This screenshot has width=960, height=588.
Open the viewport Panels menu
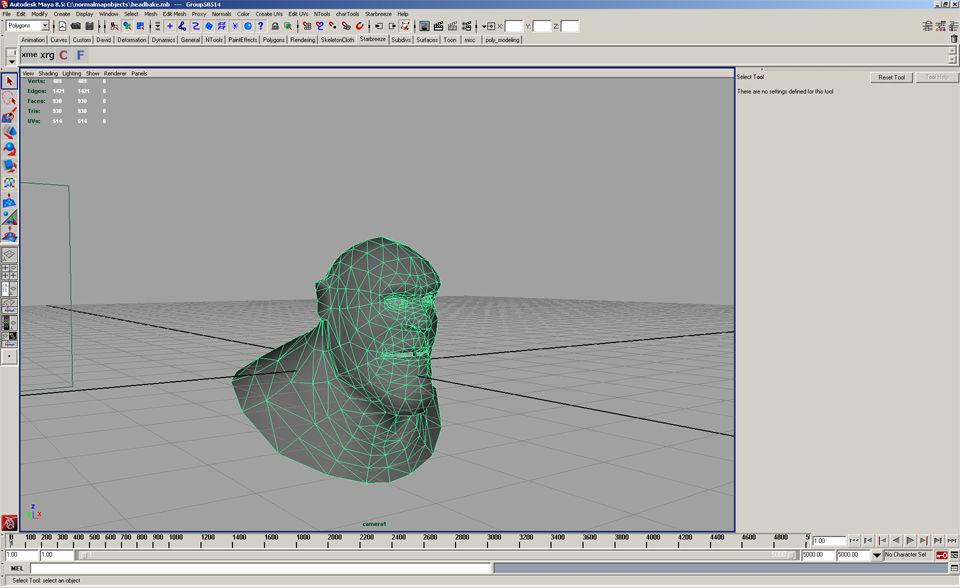pyautogui.click(x=139, y=74)
